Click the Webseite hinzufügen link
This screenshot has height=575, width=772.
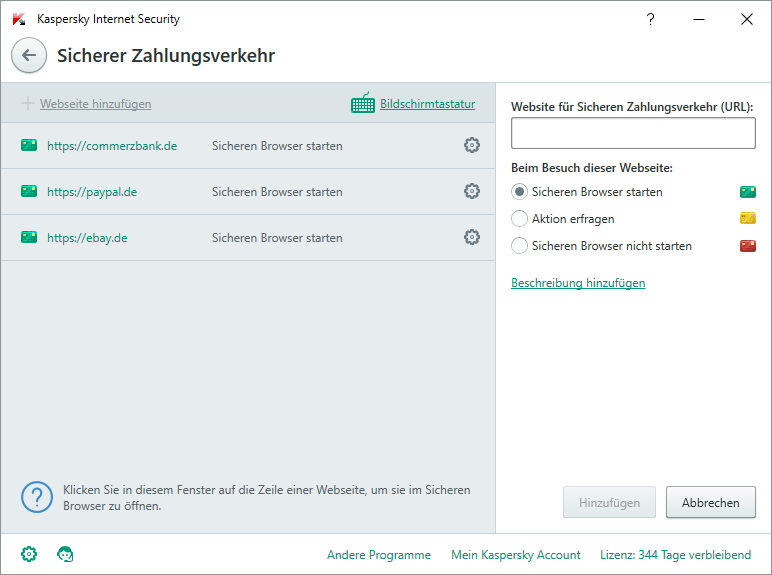[x=96, y=104]
